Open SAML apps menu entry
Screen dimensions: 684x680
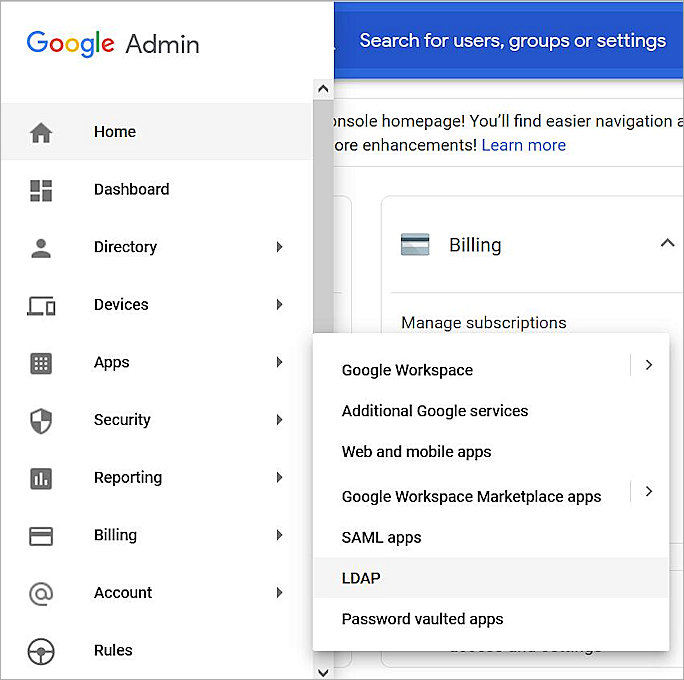tap(381, 537)
